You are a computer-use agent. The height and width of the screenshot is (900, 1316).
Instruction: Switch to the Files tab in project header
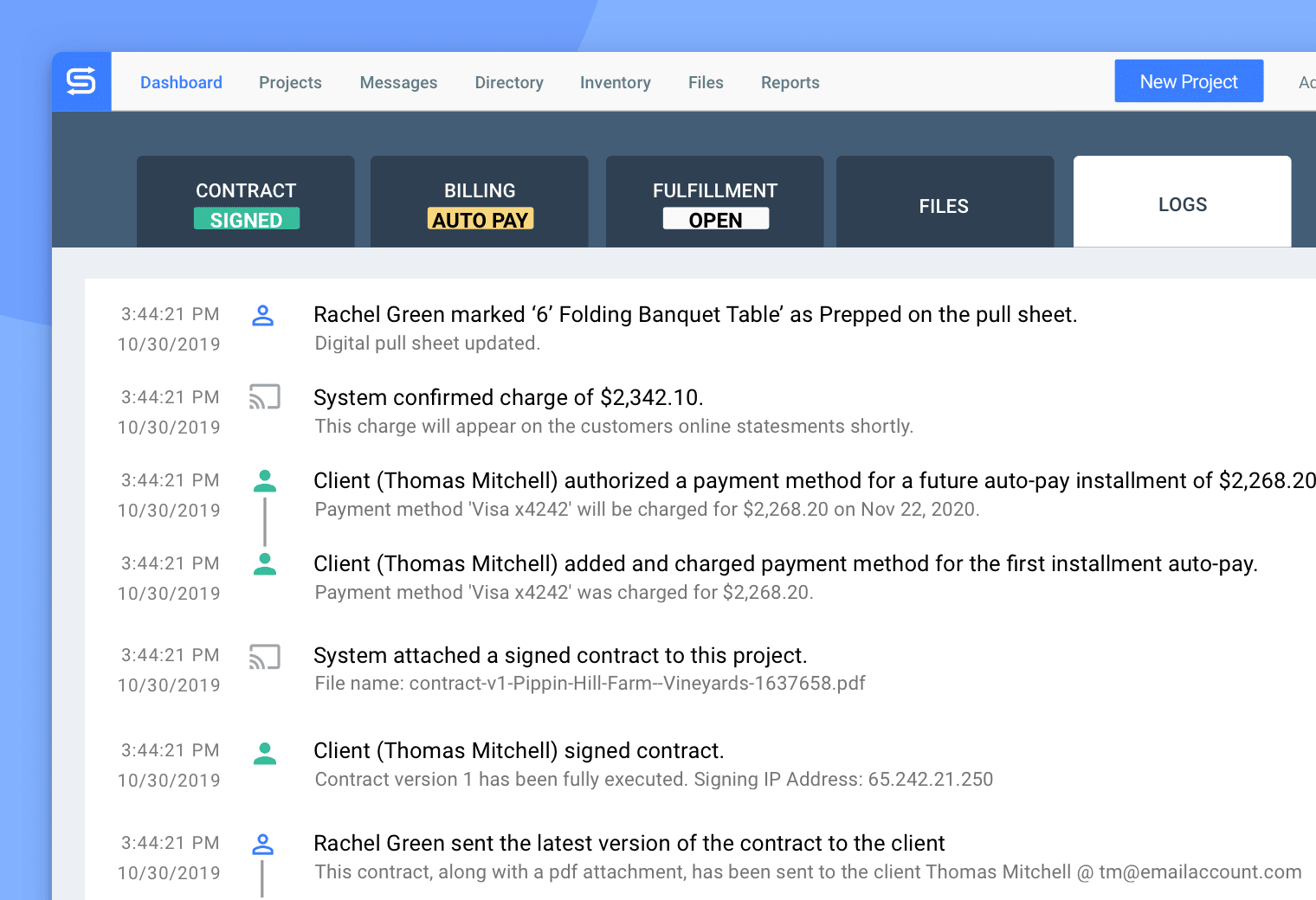[x=945, y=202]
